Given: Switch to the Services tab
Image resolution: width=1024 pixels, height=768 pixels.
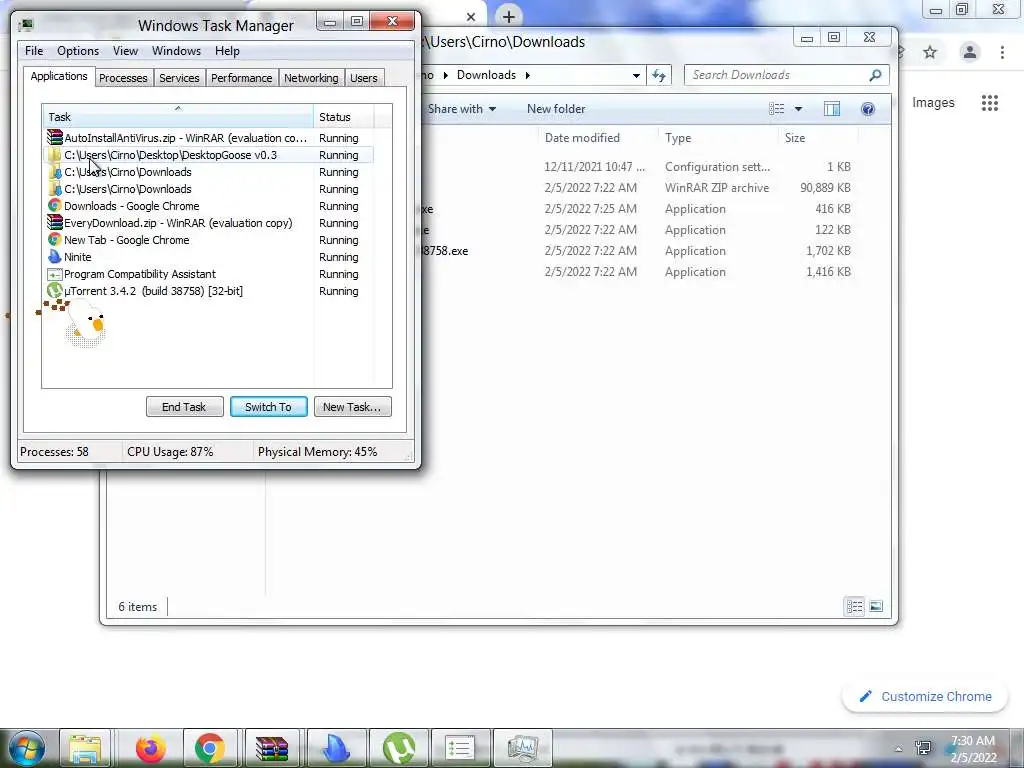Looking at the screenshot, I should click(x=179, y=78).
